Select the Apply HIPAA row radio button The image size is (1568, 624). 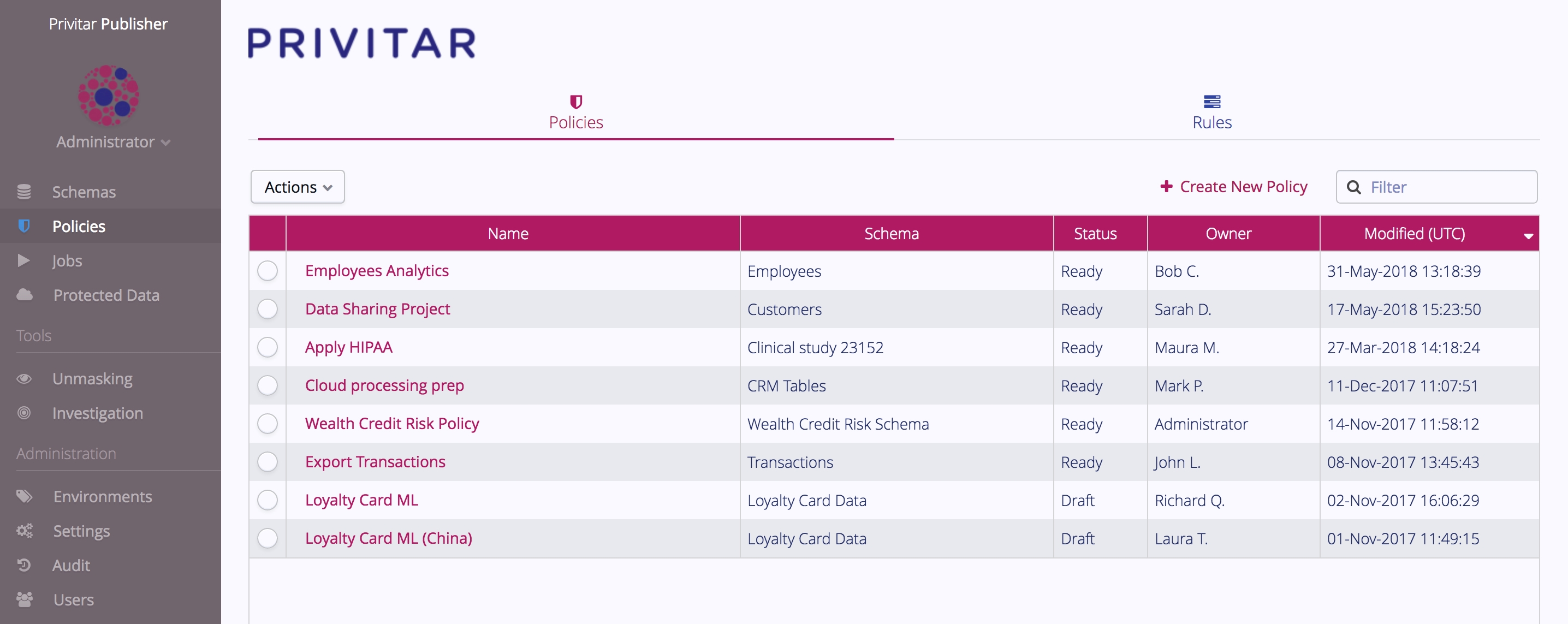[267, 347]
